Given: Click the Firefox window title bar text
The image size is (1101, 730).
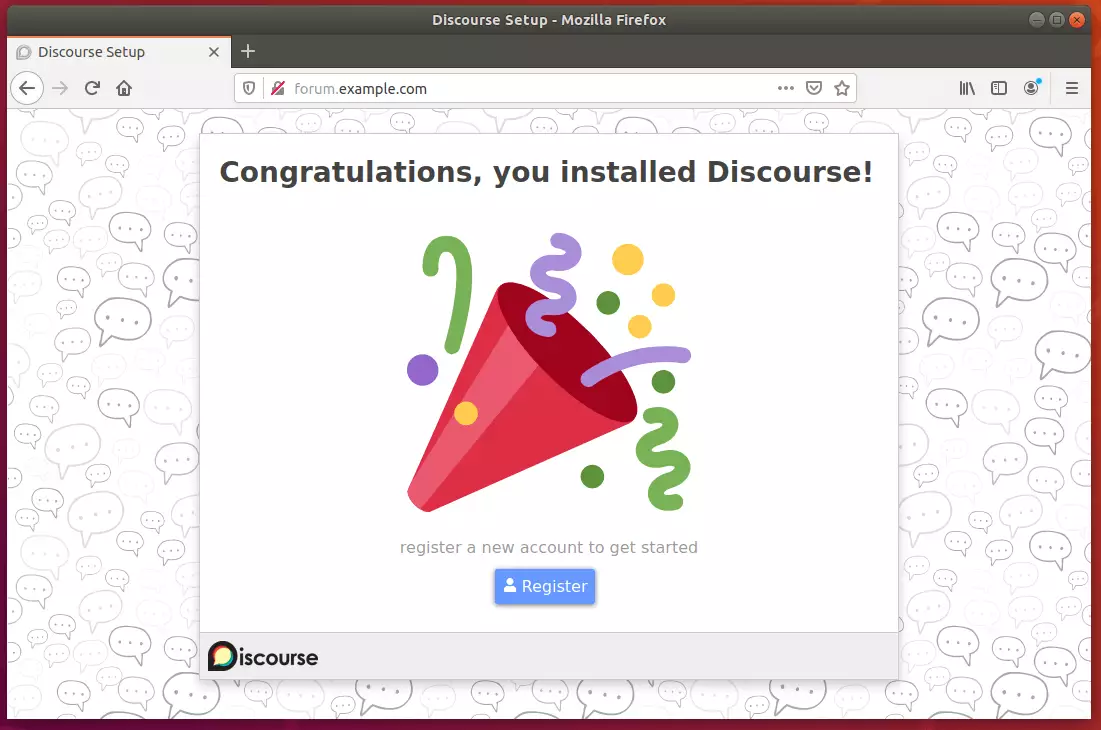Looking at the screenshot, I should 549,20.
